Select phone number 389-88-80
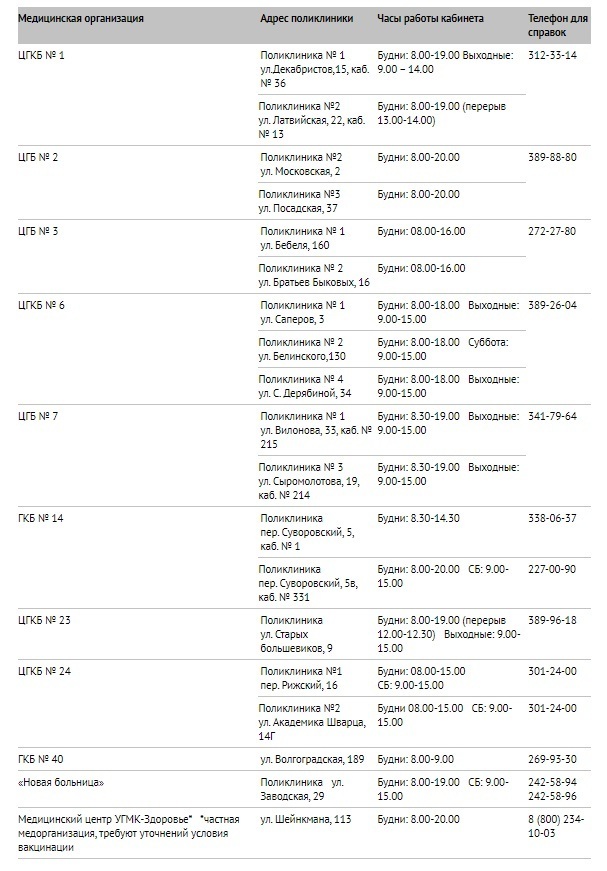The width and height of the screenshot is (607, 871). pyautogui.click(x=553, y=157)
